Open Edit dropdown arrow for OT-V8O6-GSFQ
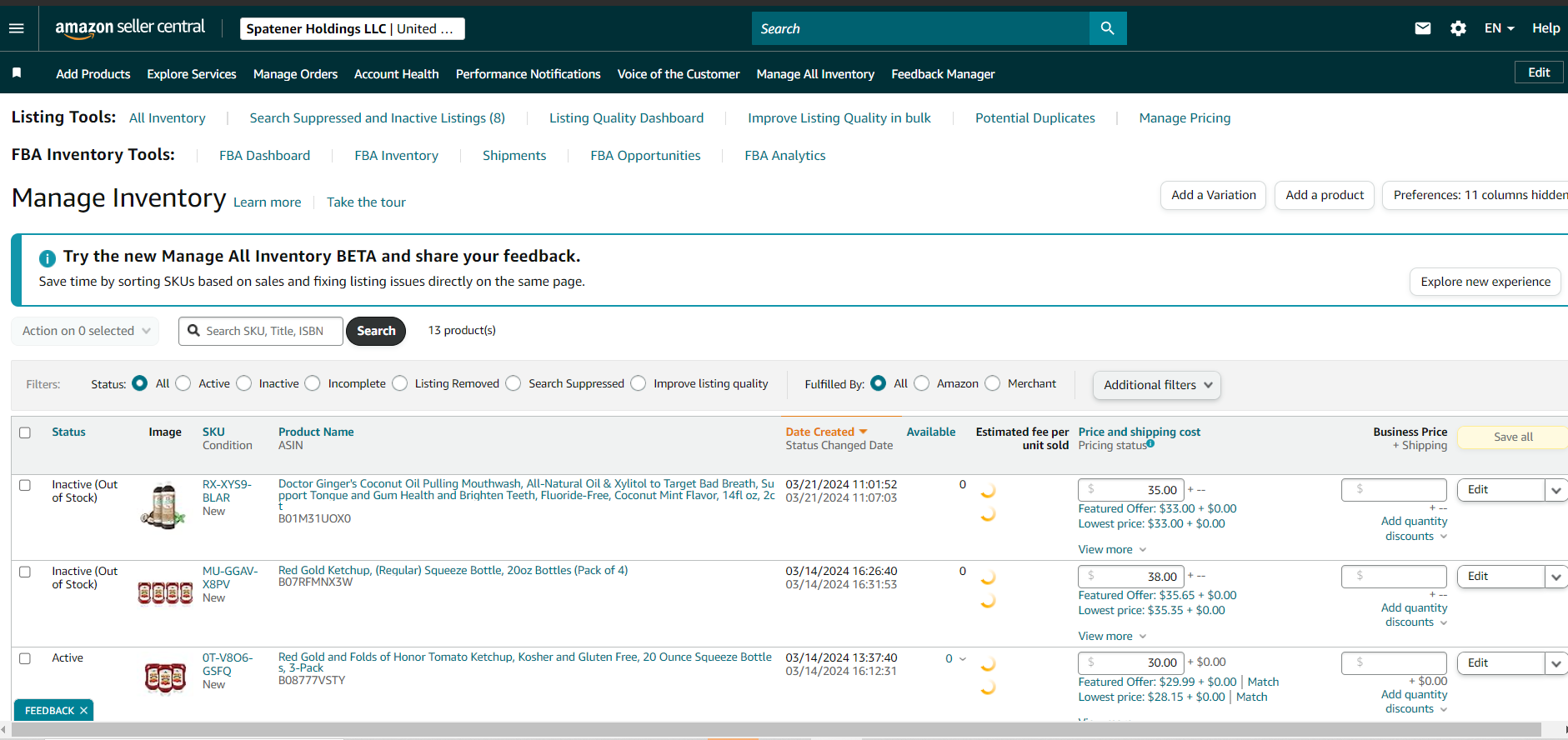Viewport: 1568px width, 740px height. (x=1555, y=663)
